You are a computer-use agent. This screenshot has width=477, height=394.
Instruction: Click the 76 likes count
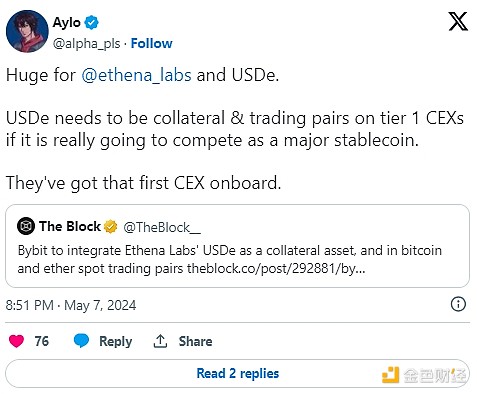(x=42, y=341)
